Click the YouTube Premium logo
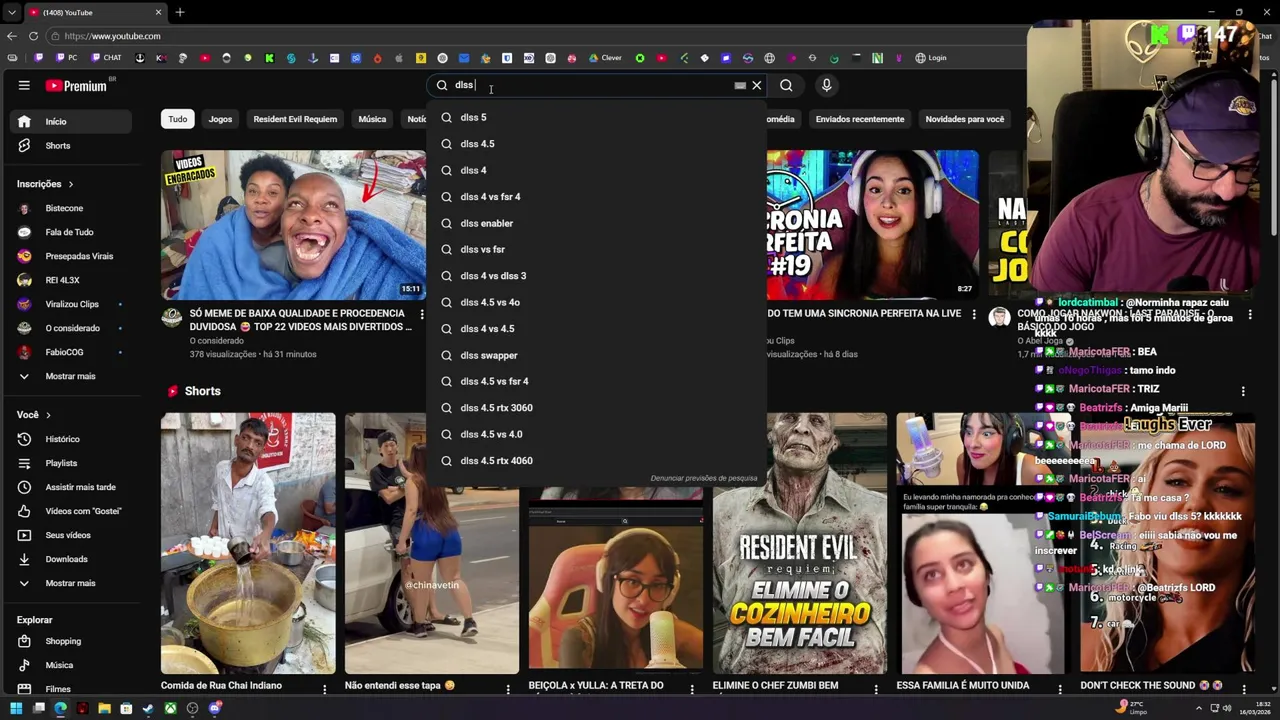1280x720 pixels. pyautogui.click(x=77, y=85)
